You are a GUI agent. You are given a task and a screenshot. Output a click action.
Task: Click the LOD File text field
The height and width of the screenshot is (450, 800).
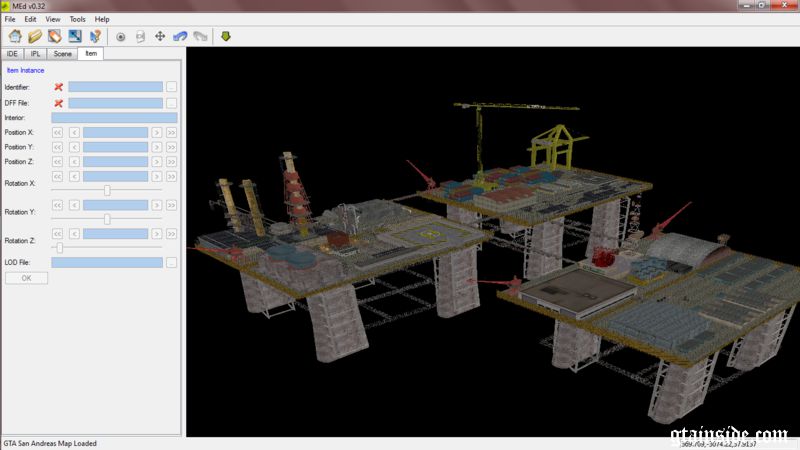(x=107, y=262)
